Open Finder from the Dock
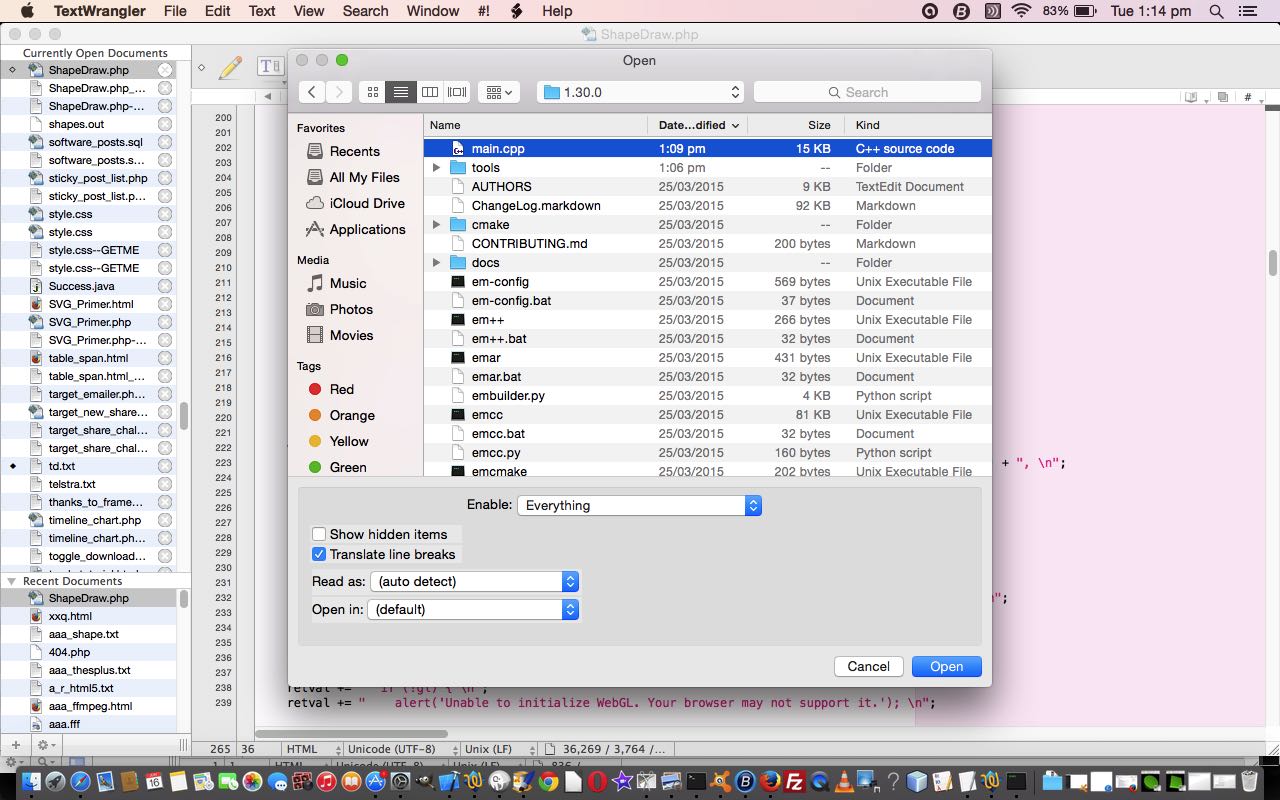1280x800 pixels. click(x=30, y=782)
